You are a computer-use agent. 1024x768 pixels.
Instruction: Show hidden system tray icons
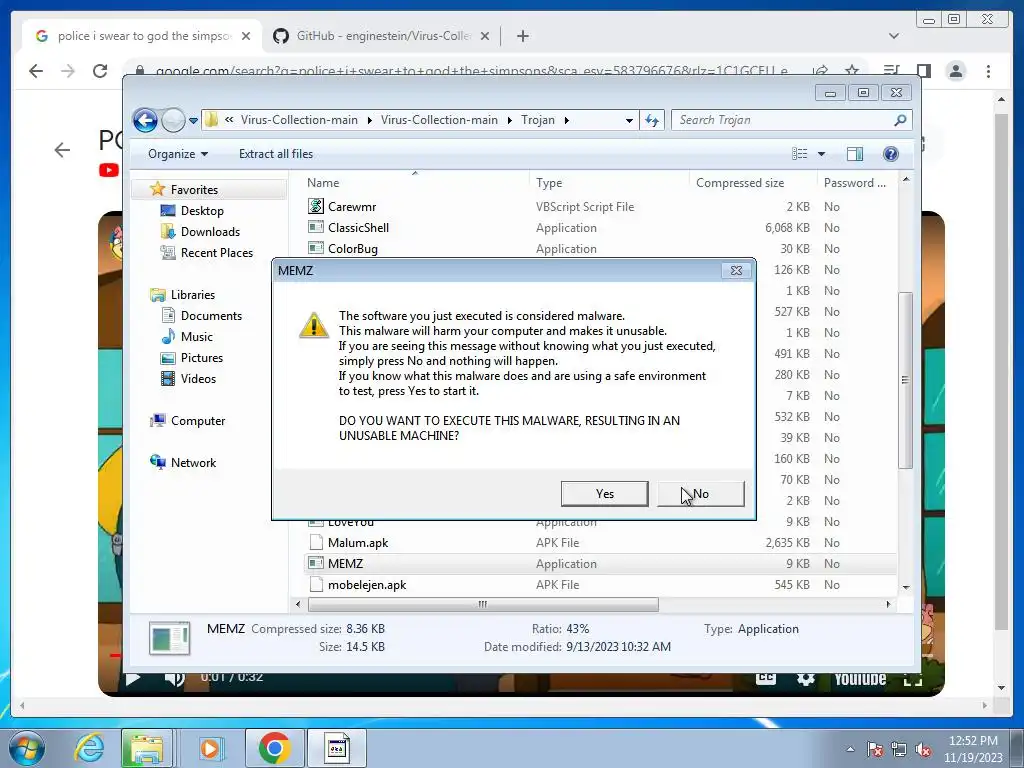pos(850,749)
